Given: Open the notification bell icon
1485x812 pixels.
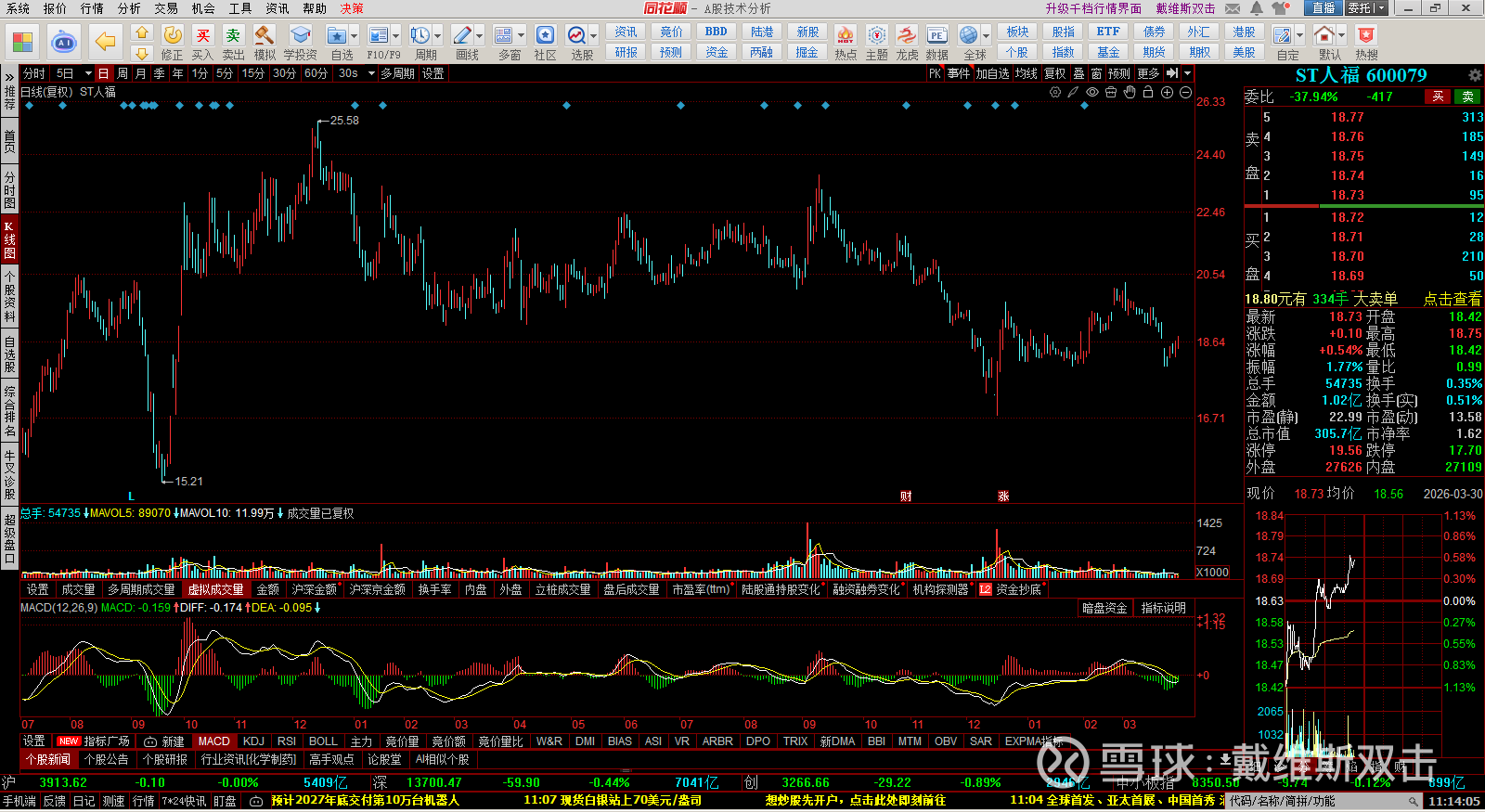Looking at the screenshot, I should pyautogui.click(x=1257, y=8).
